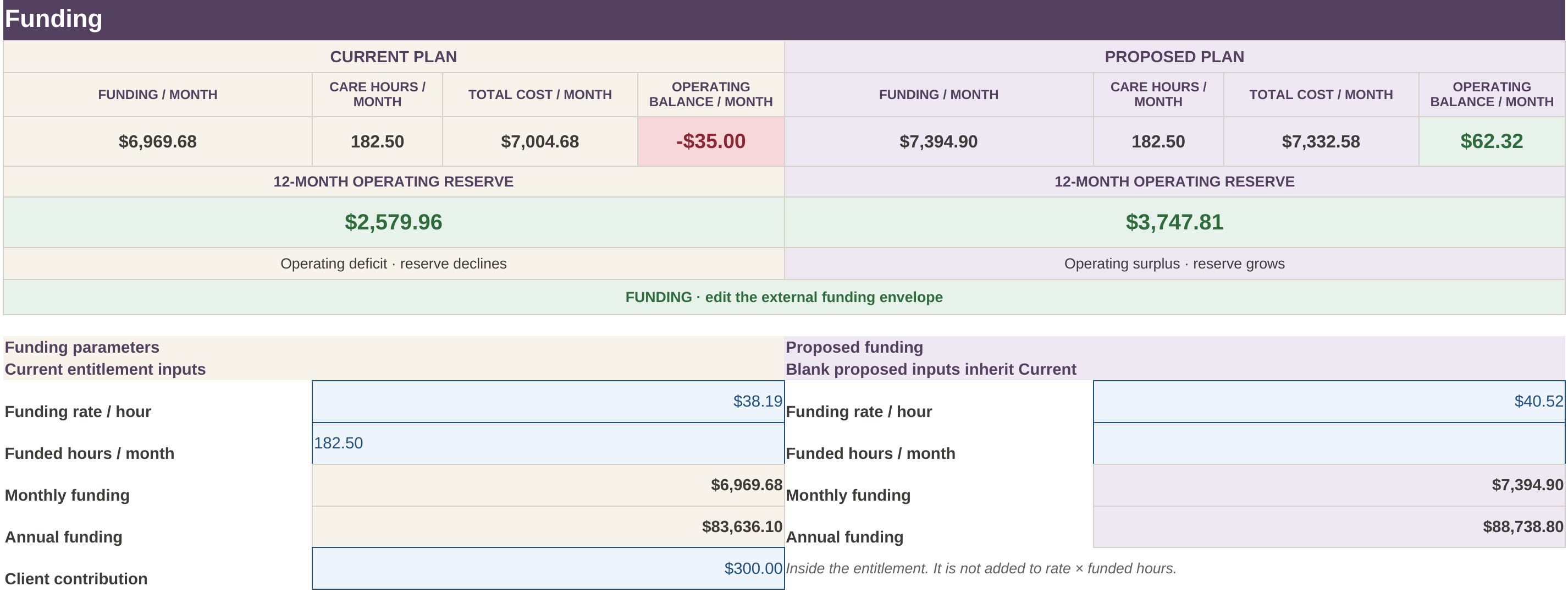This screenshot has width=1568, height=592.
Task: Click the proposed plan '12-MONTH OPERATING RESERVE' header
Action: point(1174,182)
